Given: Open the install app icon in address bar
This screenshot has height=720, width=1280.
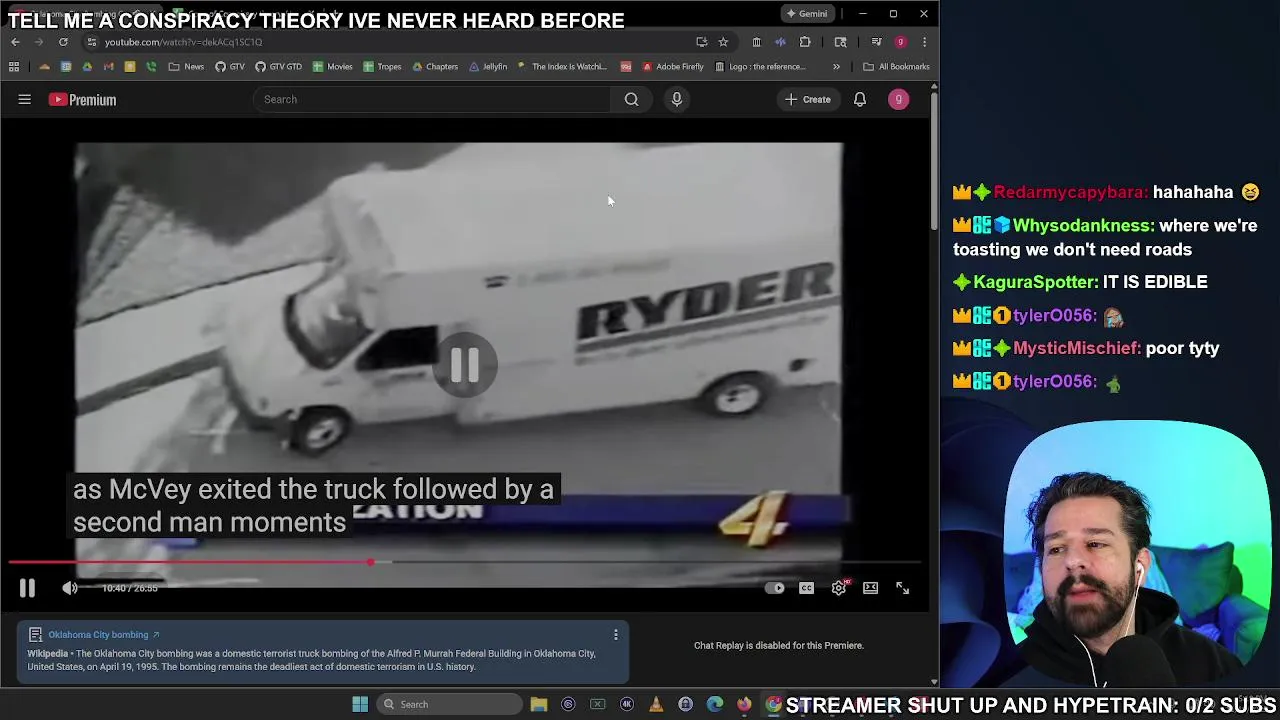Looking at the screenshot, I should pyautogui.click(x=701, y=42).
